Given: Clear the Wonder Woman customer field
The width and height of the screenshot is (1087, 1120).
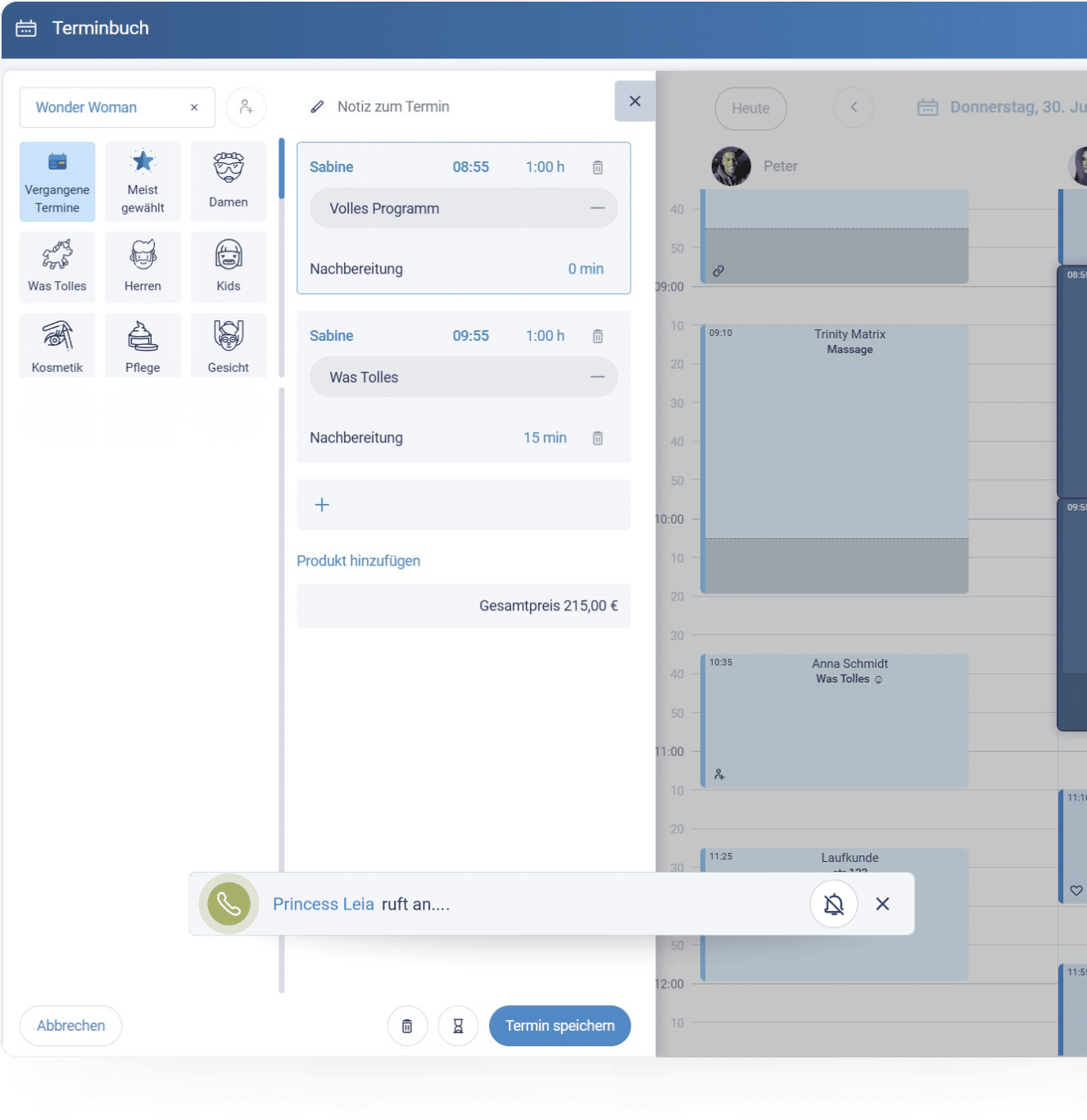Looking at the screenshot, I should 194,107.
